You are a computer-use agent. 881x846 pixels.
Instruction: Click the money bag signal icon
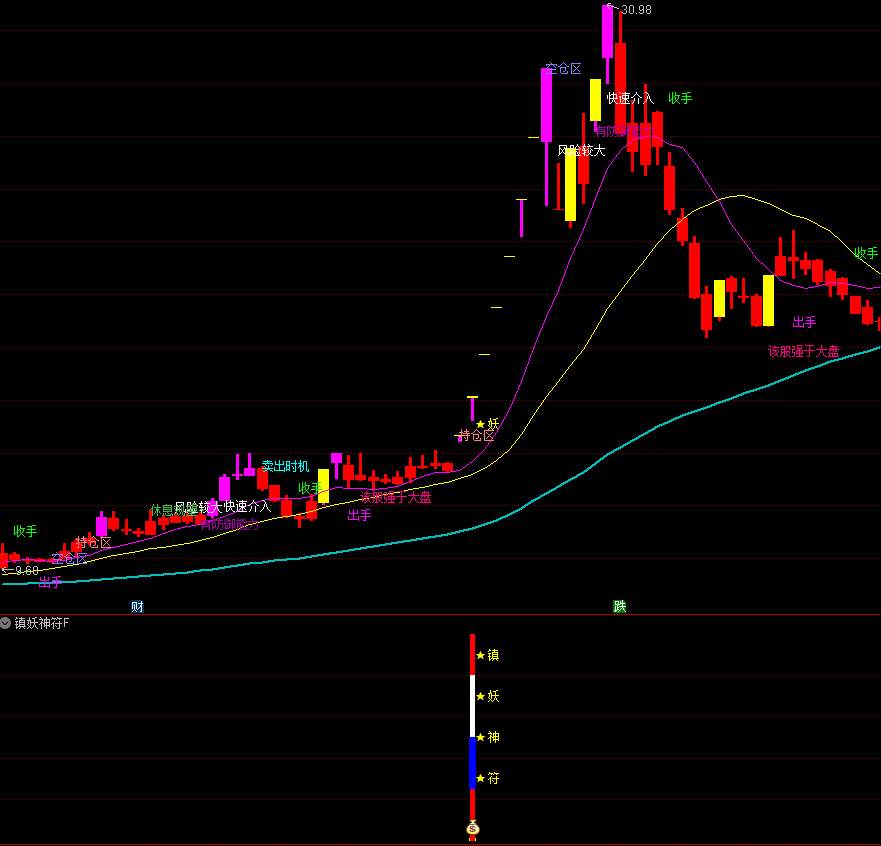(473, 829)
